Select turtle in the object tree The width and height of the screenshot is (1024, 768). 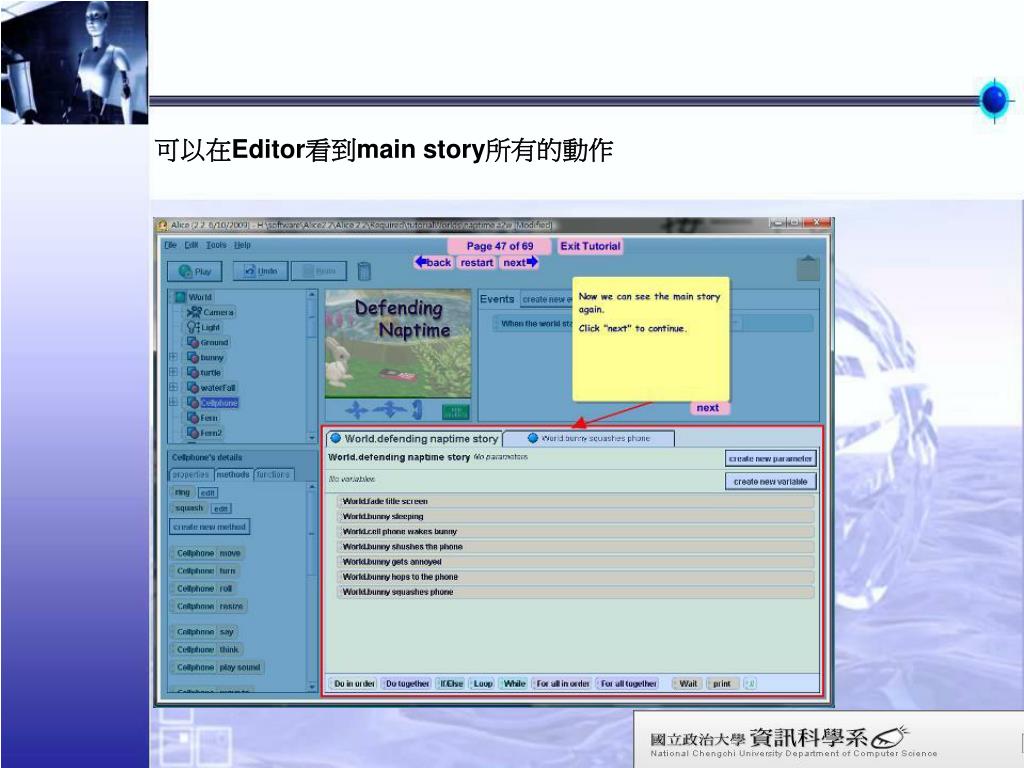[204, 372]
